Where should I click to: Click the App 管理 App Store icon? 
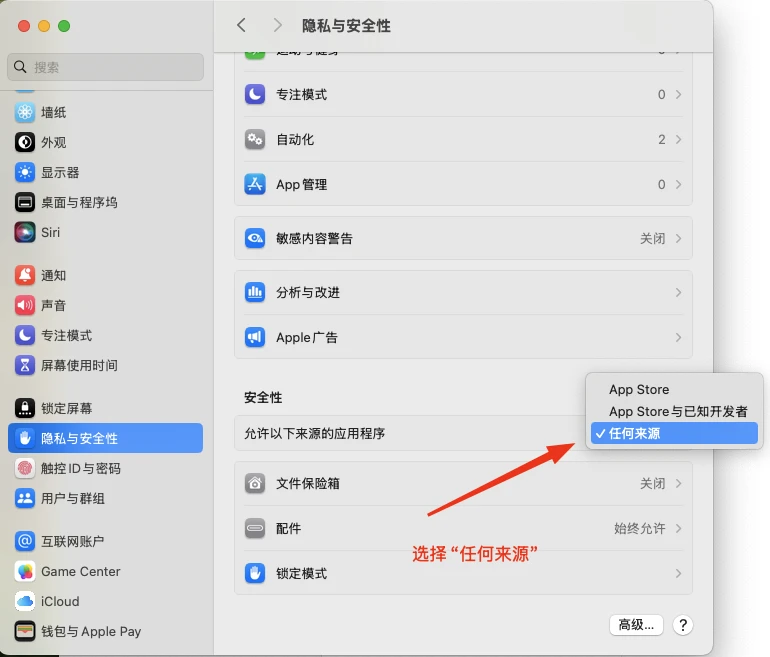pyautogui.click(x=255, y=185)
